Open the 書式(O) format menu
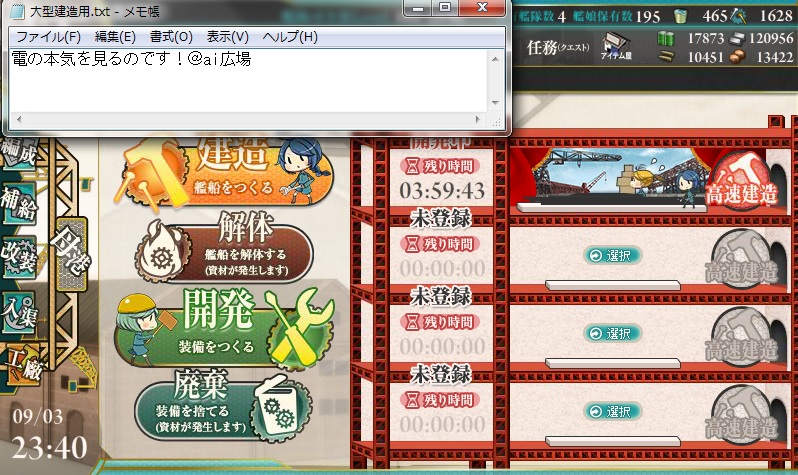 171,37
